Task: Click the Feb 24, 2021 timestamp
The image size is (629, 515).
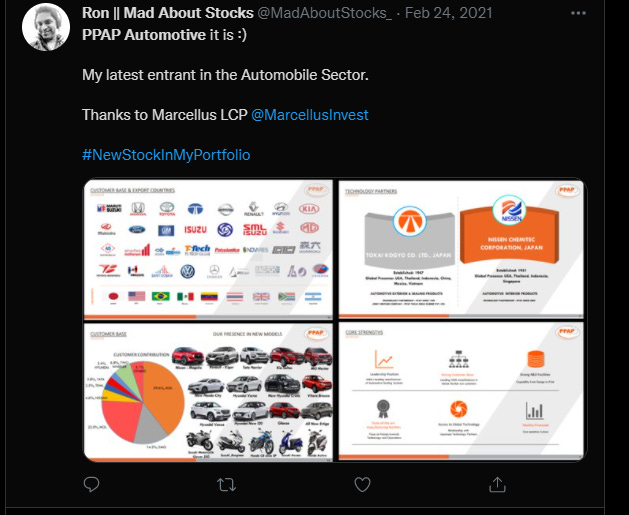Action: tap(448, 13)
